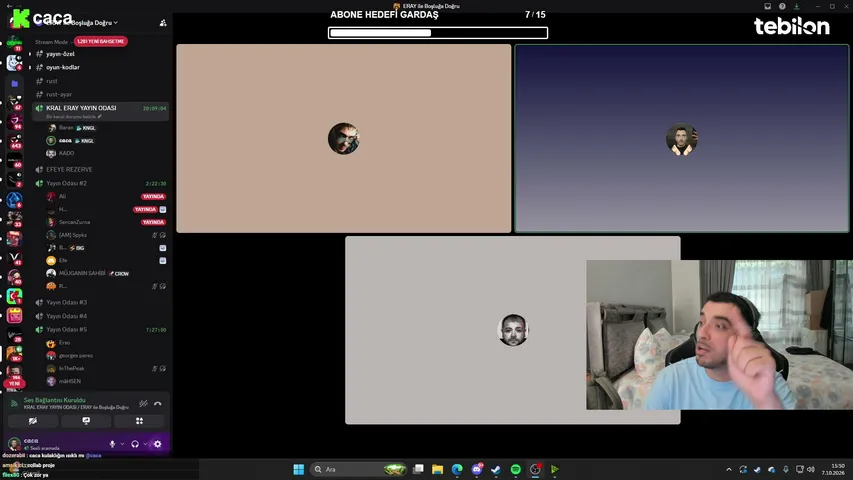Click user mäHSEN in list

pyautogui.click(x=70, y=381)
